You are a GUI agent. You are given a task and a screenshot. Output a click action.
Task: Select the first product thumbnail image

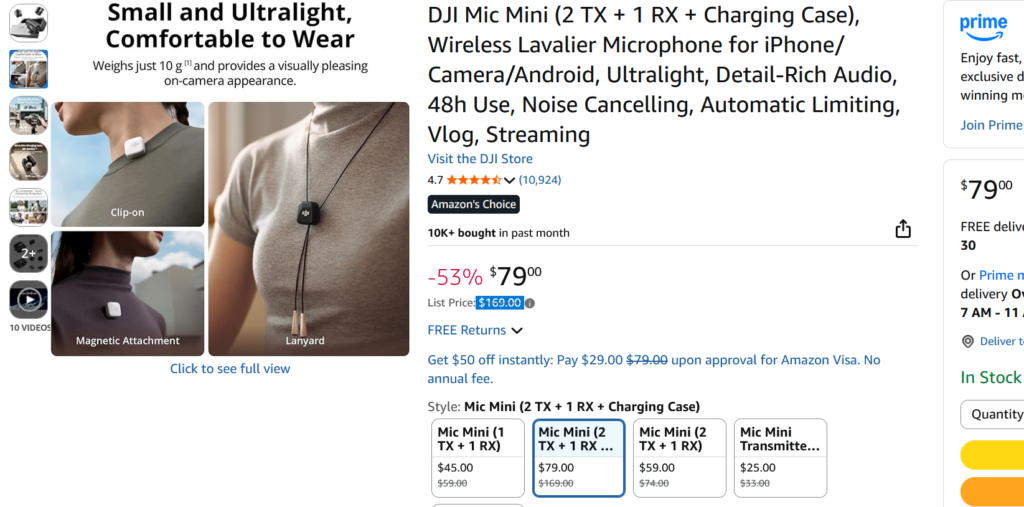click(x=28, y=23)
